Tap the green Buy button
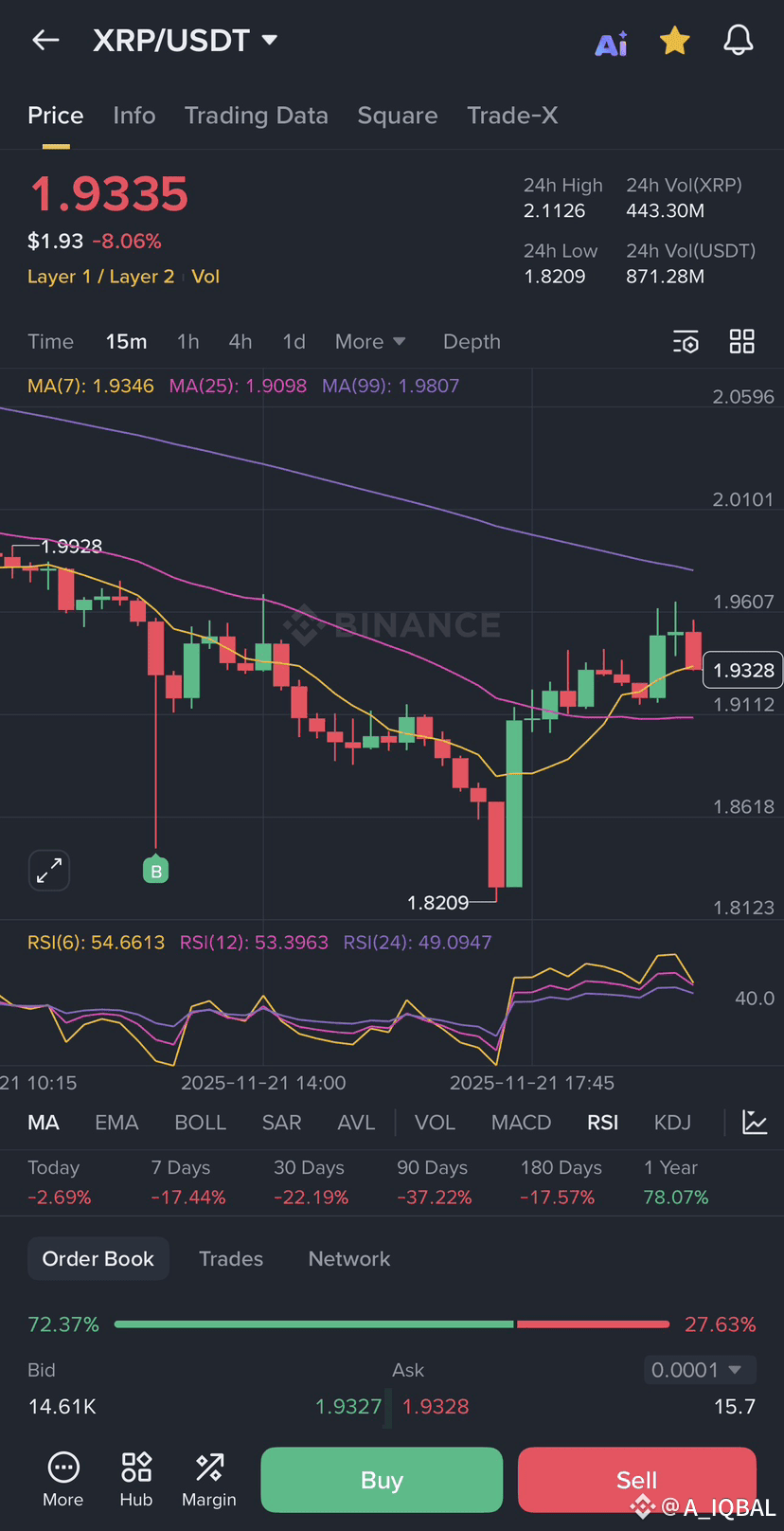The height and width of the screenshot is (1531, 784). click(x=382, y=1480)
